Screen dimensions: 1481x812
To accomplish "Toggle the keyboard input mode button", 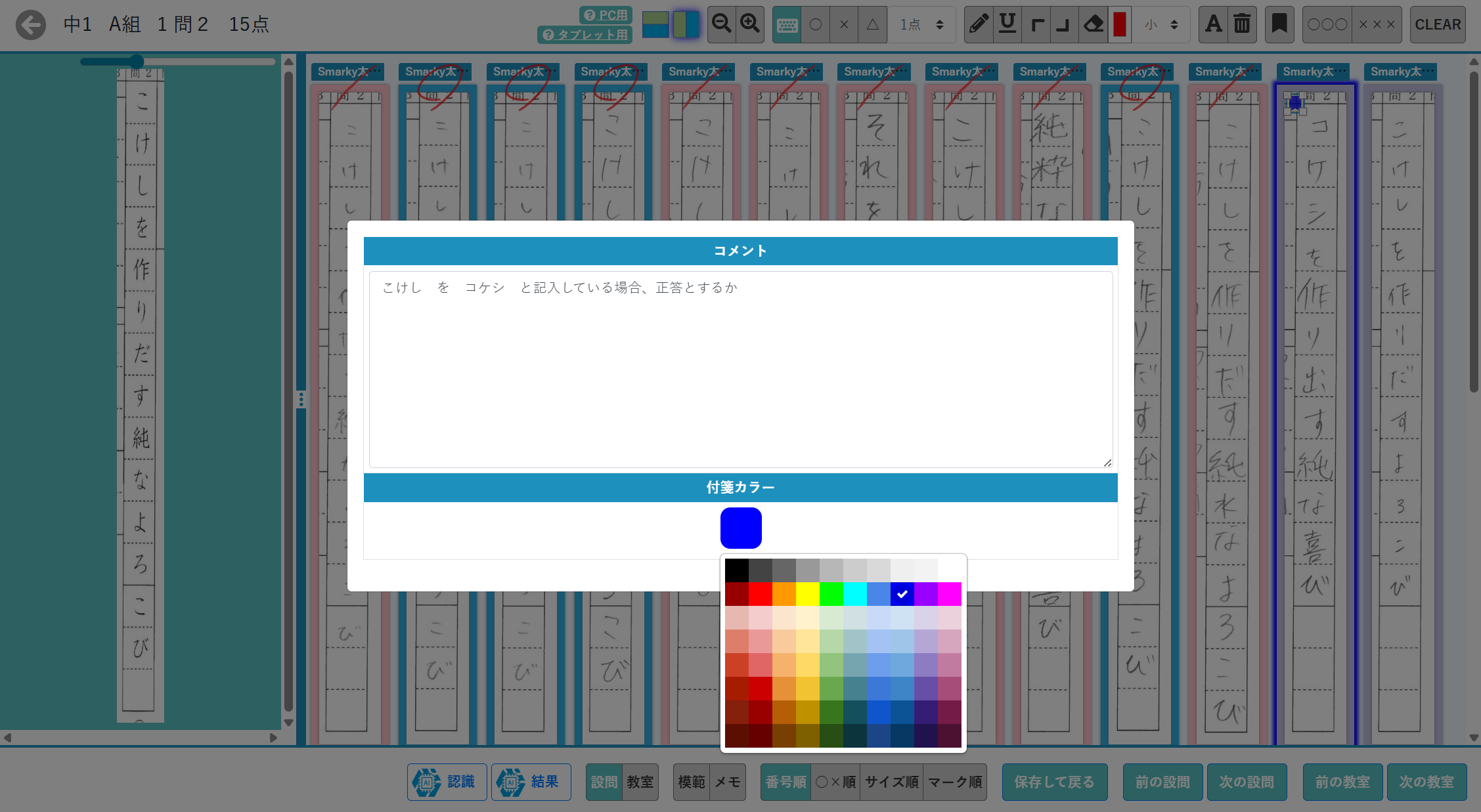I will pyautogui.click(x=787, y=24).
